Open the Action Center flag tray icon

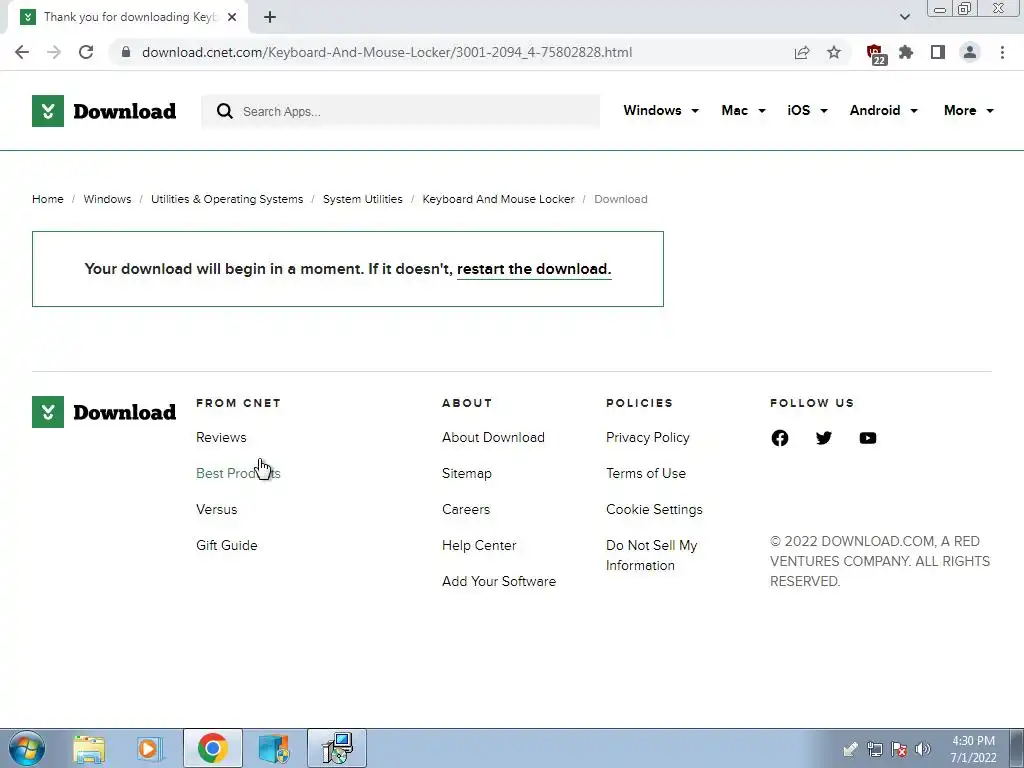899,749
